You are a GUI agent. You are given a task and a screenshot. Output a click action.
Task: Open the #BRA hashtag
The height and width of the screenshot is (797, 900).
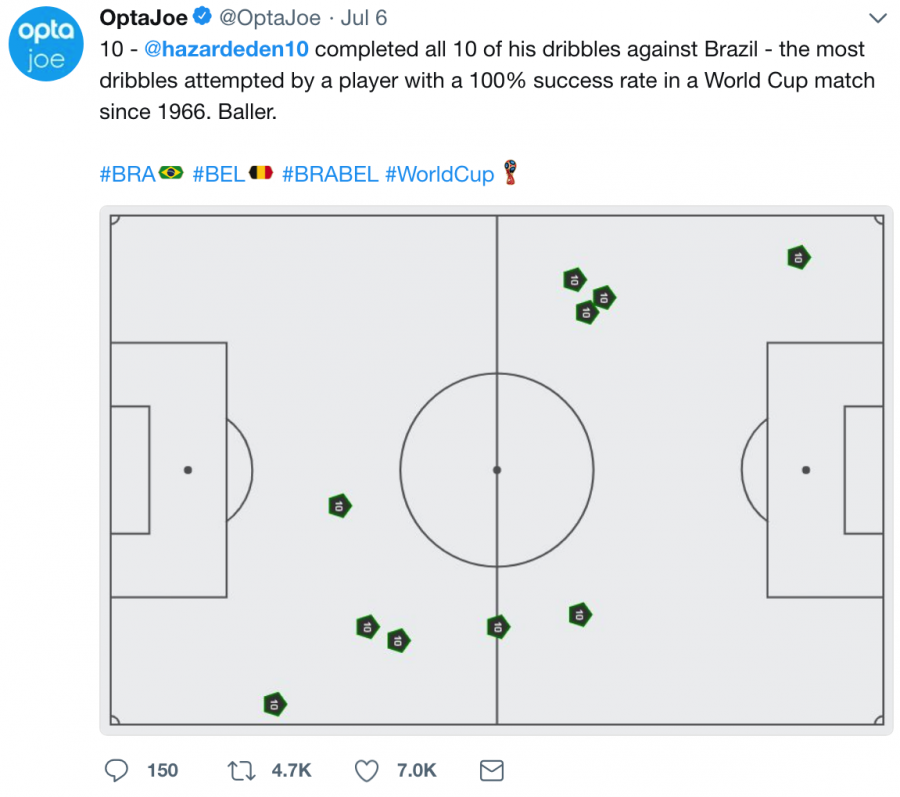tap(128, 174)
